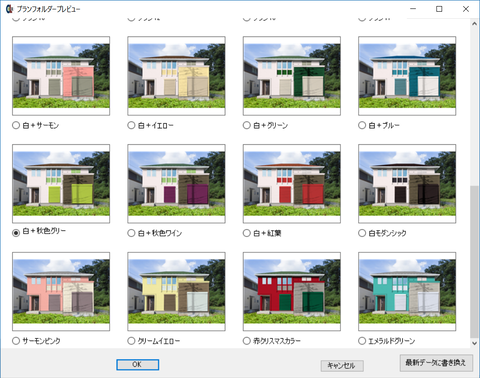
Task: Click the scrollbar down arrow
Action: click(x=474, y=343)
